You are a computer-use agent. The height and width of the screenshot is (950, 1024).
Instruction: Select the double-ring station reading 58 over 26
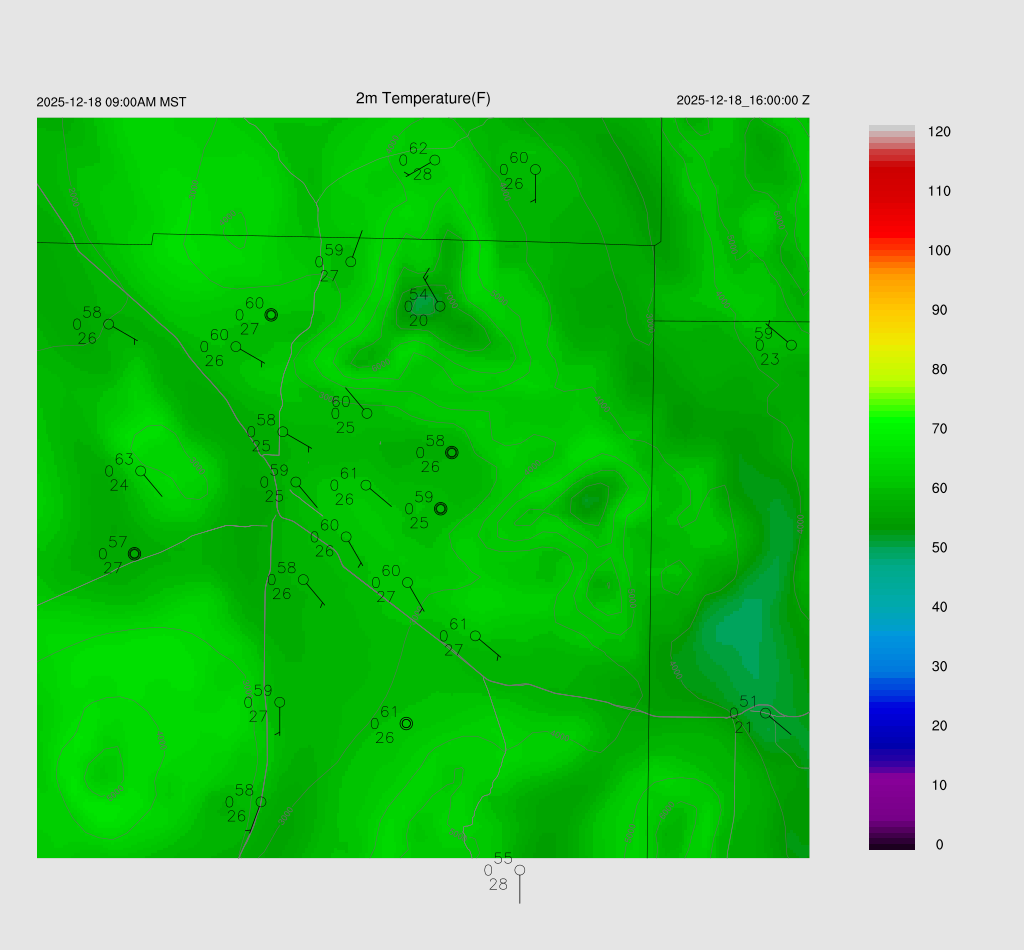pyautogui.click(x=451, y=452)
